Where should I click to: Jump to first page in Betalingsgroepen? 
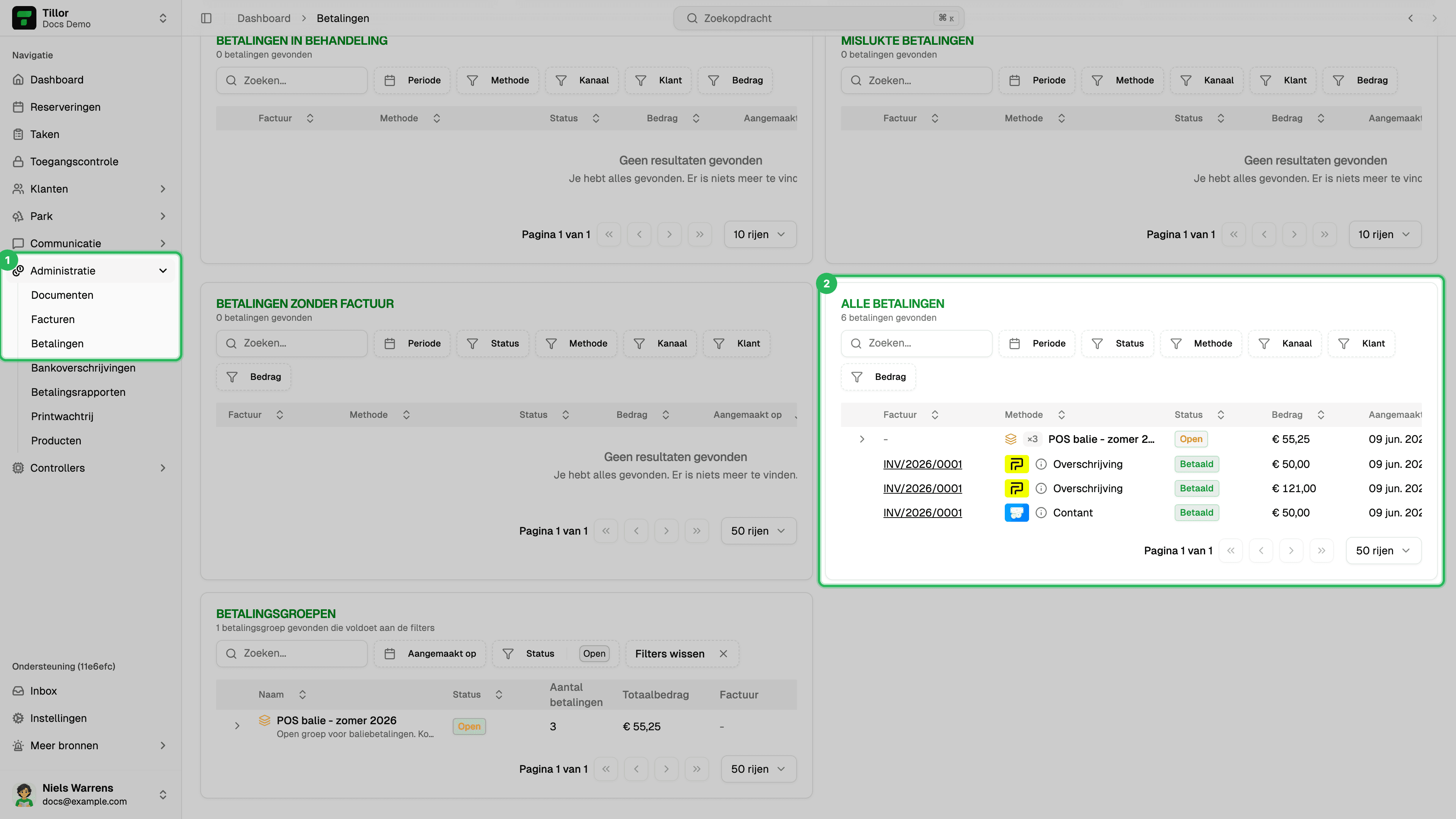pyautogui.click(x=606, y=769)
